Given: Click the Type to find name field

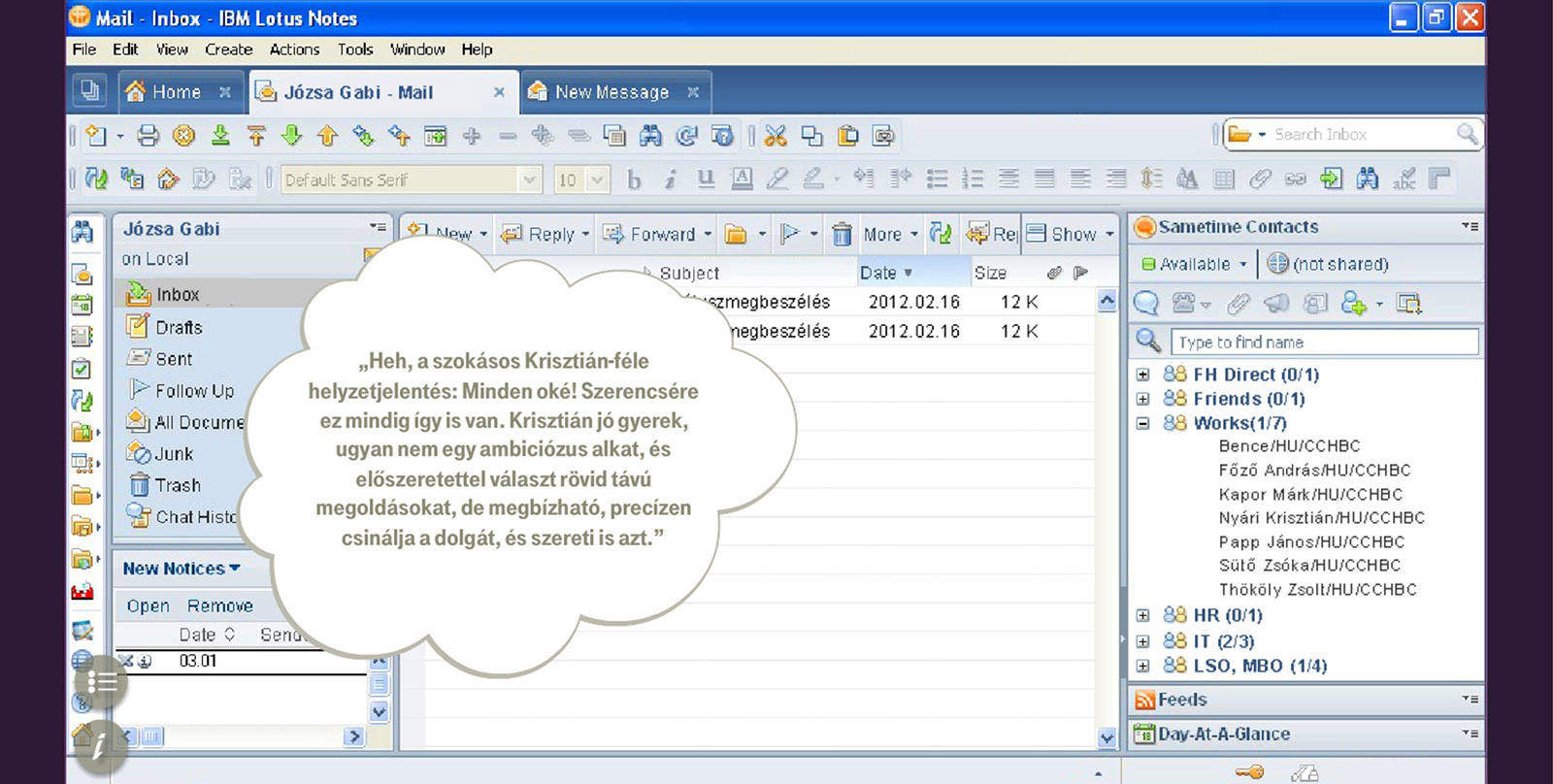Looking at the screenshot, I should pos(1325,343).
